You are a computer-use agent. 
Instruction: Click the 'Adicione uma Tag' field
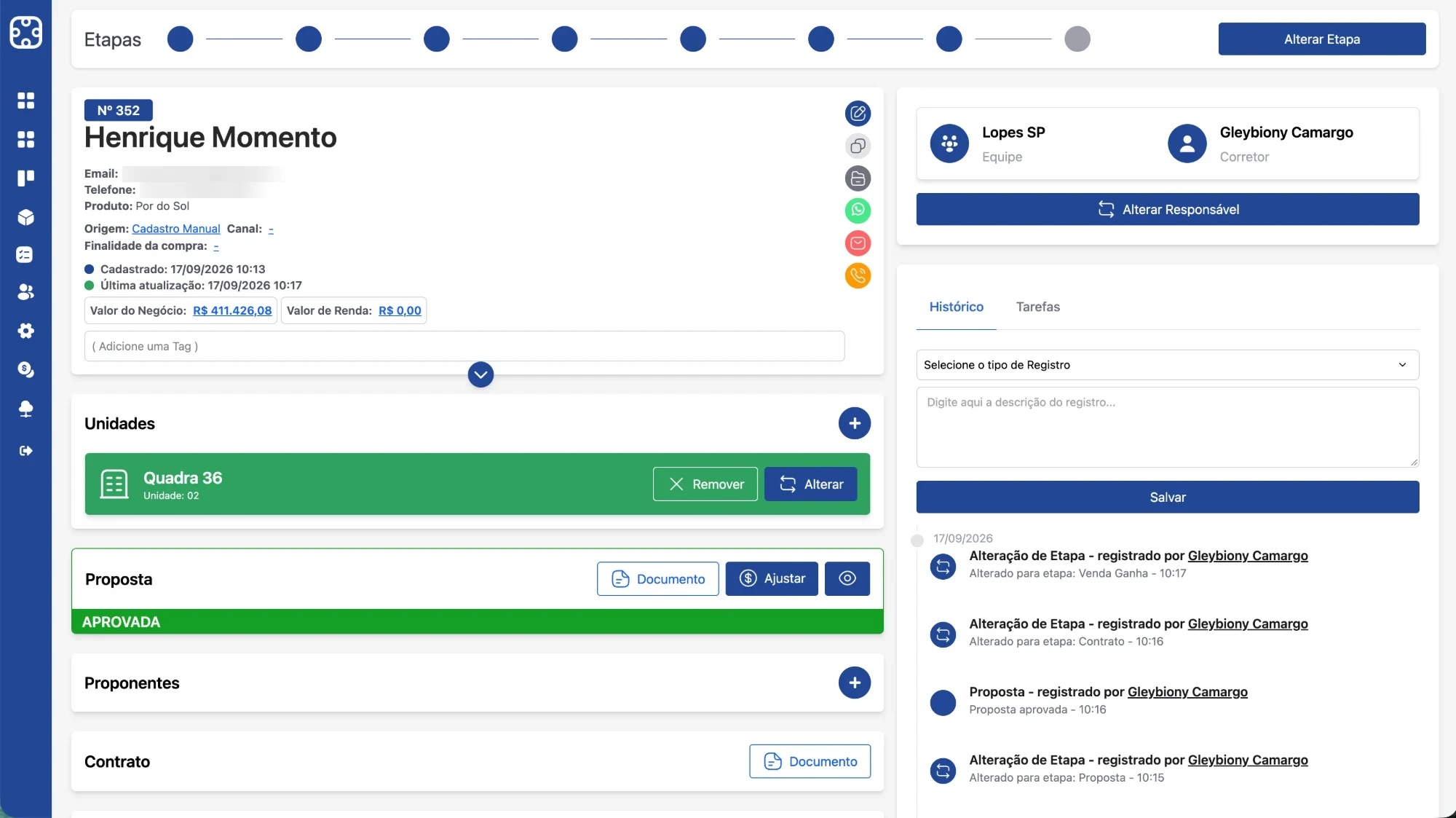click(x=464, y=347)
